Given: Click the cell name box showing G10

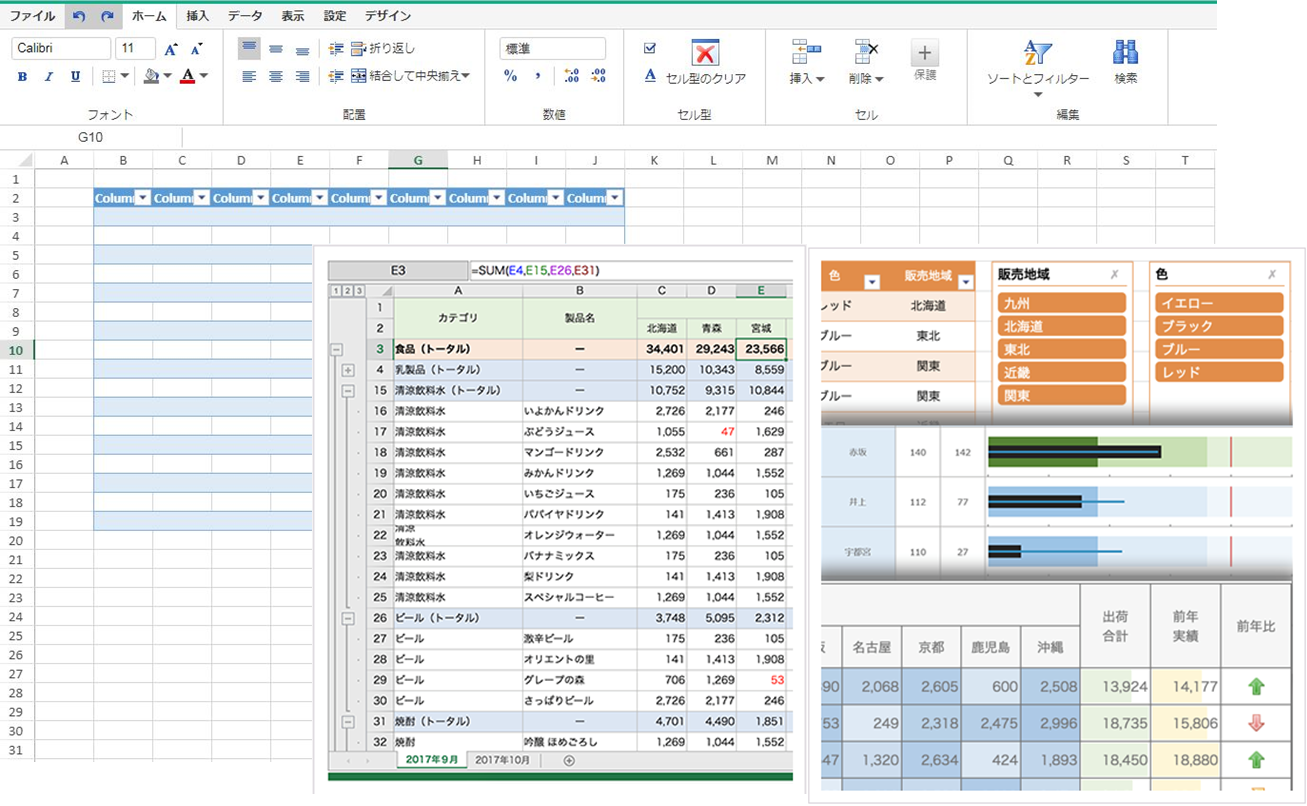Looking at the screenshot, I should click(x=91, y=137).
